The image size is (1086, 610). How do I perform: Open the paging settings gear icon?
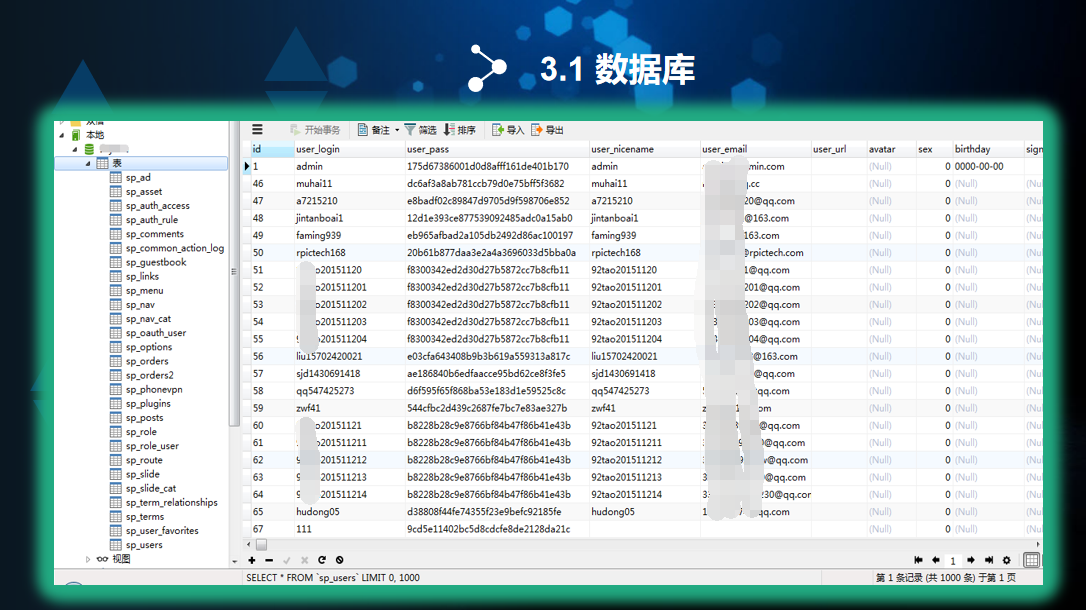tap(1007, 561)
